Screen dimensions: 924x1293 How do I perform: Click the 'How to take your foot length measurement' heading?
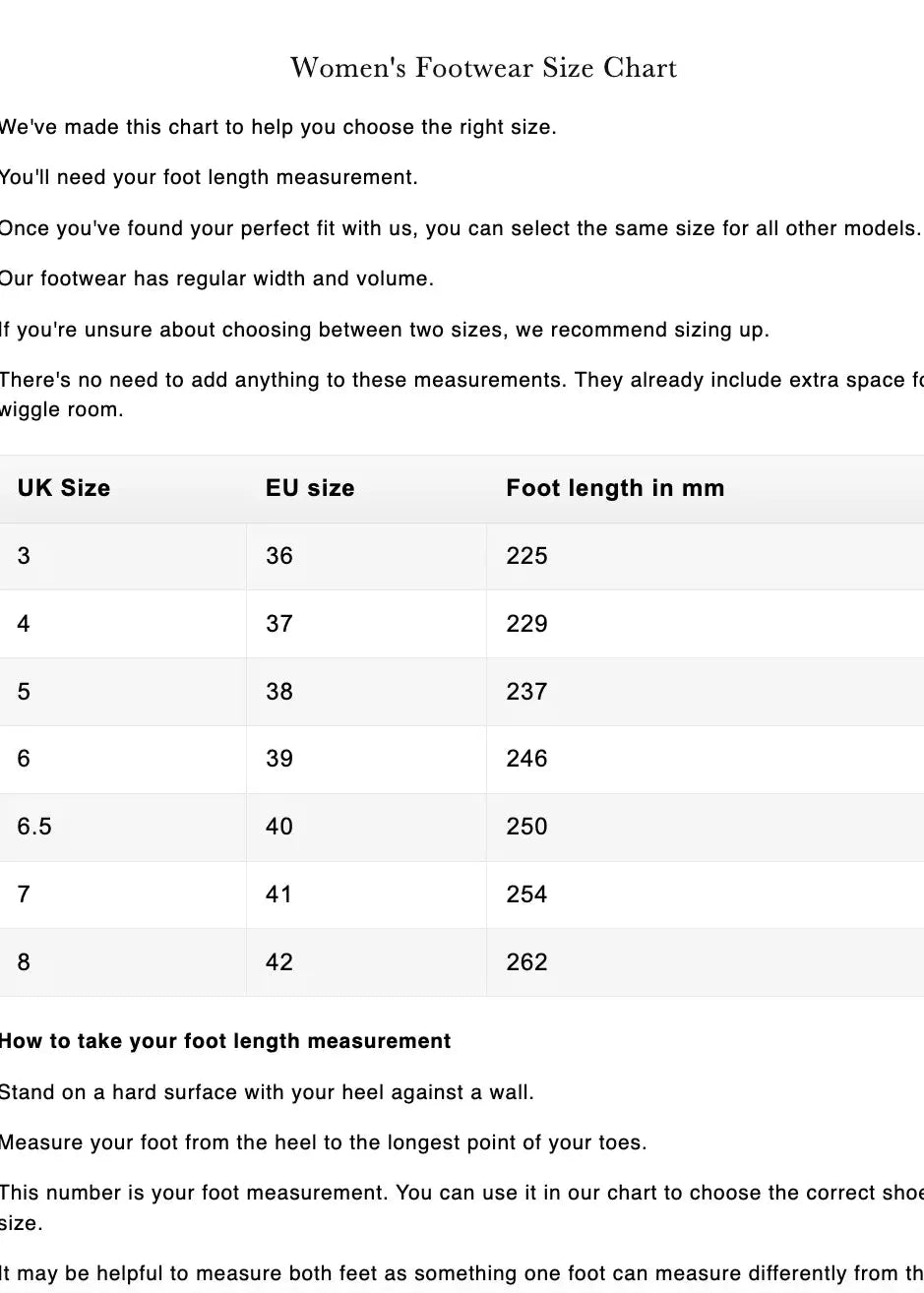pyautogui.click(x=225, y=1041)
